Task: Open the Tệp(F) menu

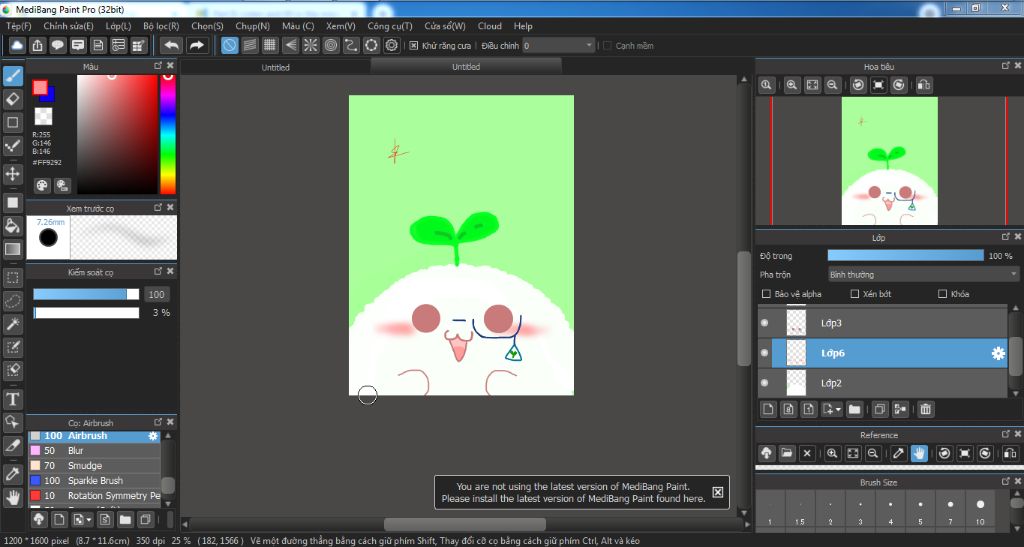Action: 19,26
